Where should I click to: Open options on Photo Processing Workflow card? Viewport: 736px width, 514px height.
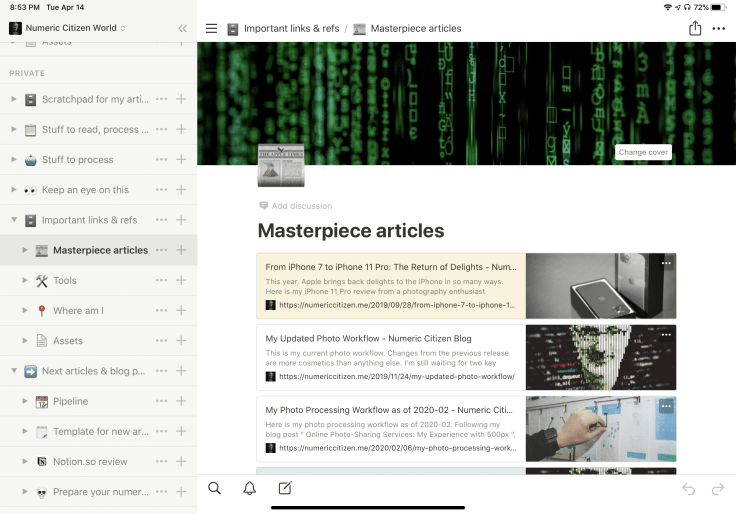(x=666, y=407)
